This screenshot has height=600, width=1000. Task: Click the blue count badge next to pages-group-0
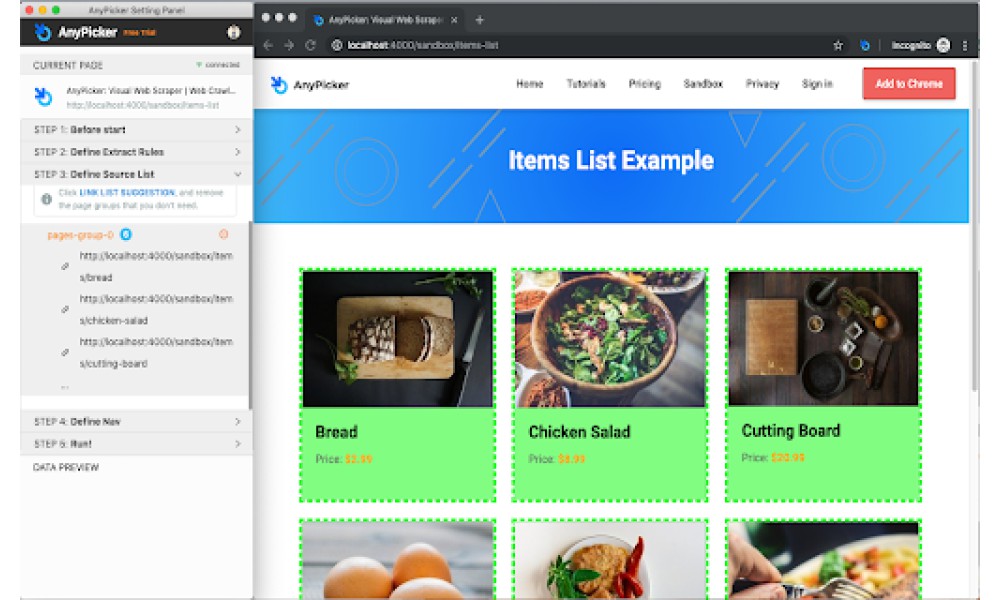tap(126, 235)
